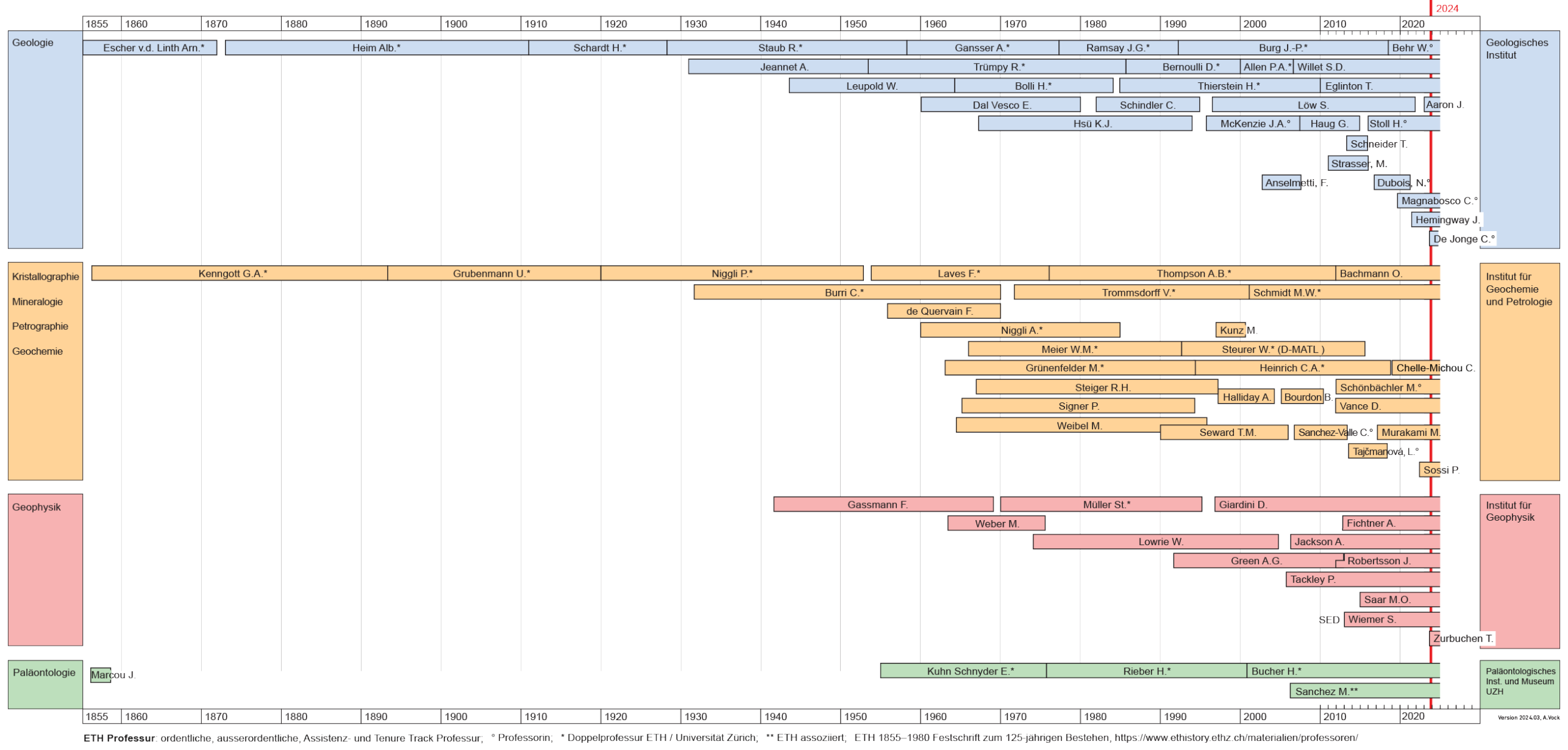
Task: Click the Signer P. bar
Action: point(1078,406)
